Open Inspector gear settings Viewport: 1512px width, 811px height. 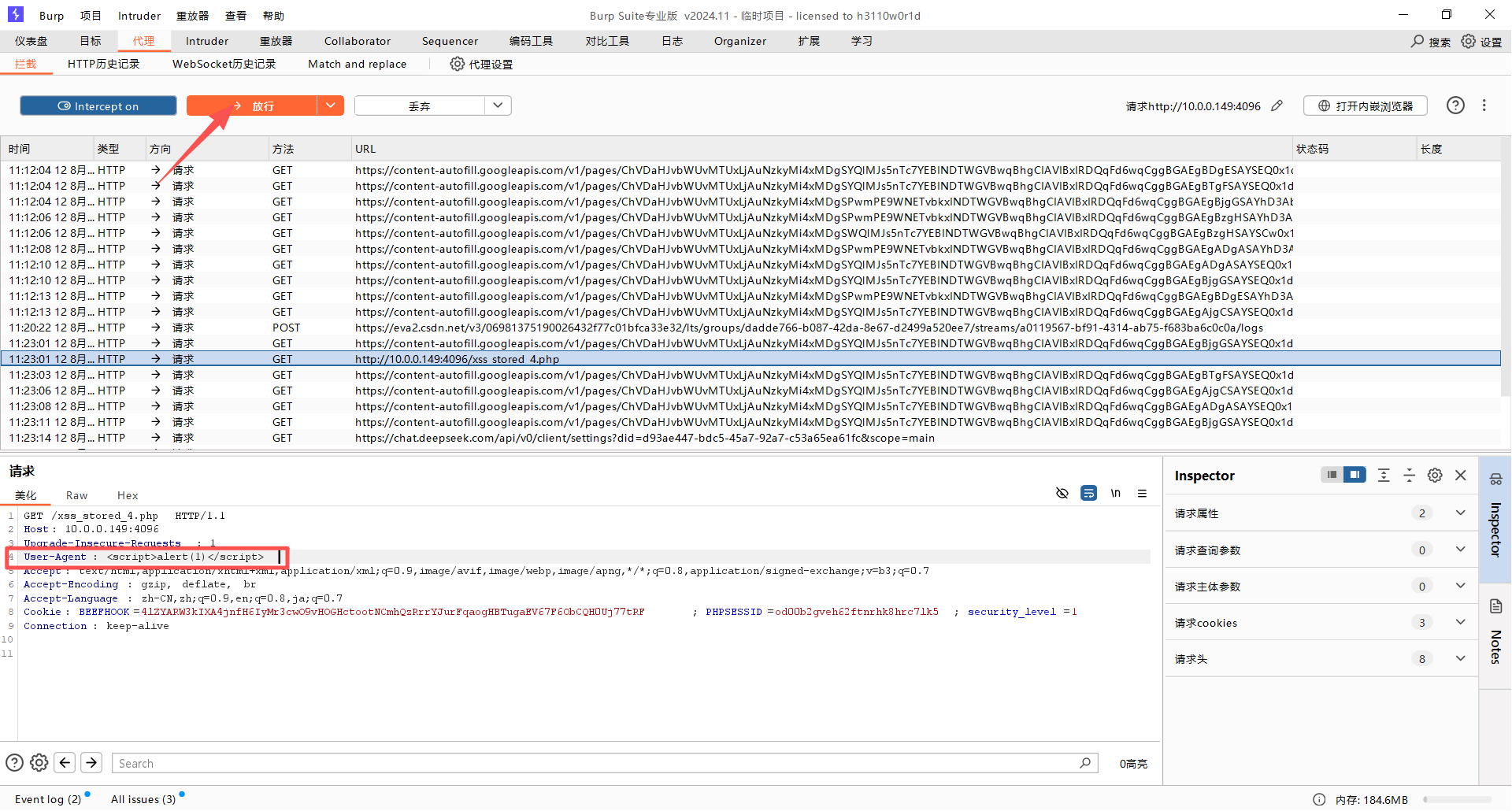pyautogui.click(x=1435, y=475)
